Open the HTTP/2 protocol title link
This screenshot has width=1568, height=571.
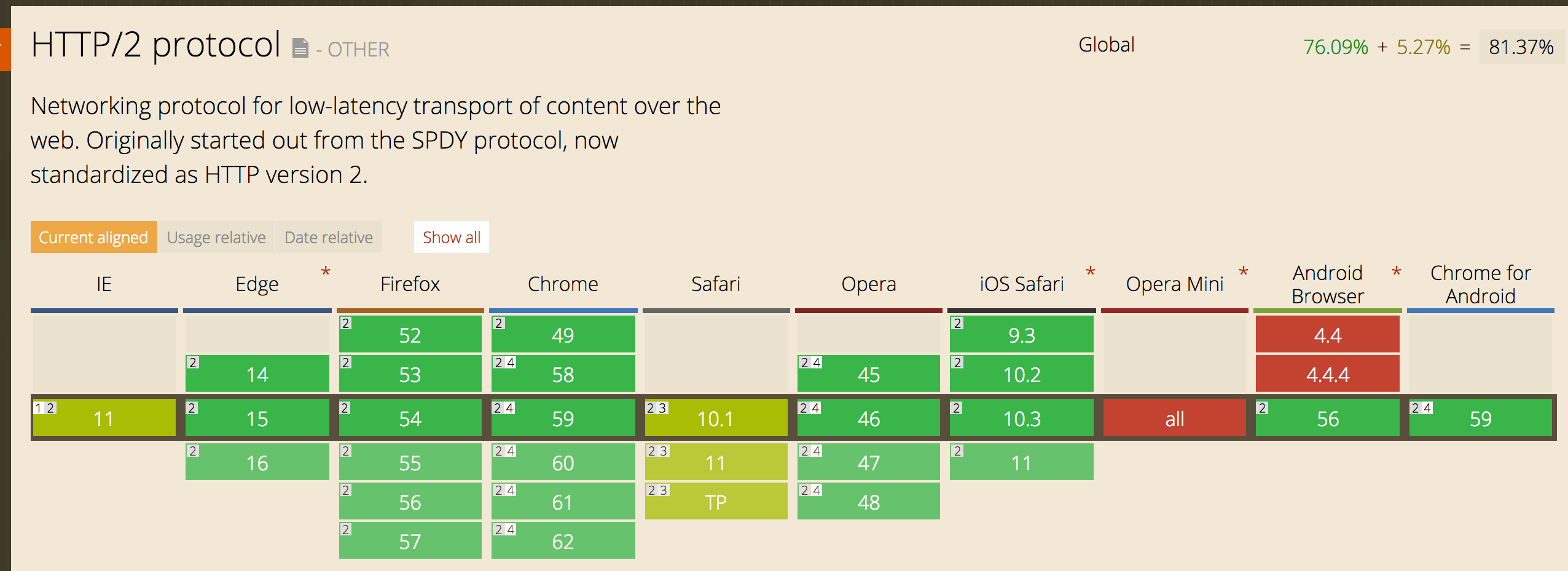(156, 45)
